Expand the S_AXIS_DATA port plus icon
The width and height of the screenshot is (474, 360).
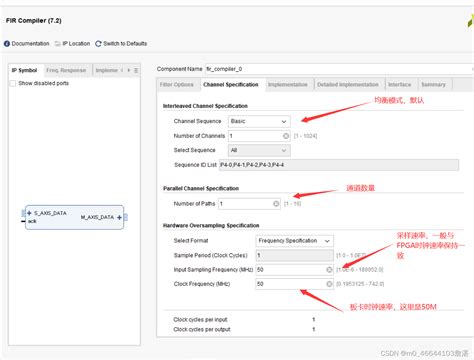point(29,213)
